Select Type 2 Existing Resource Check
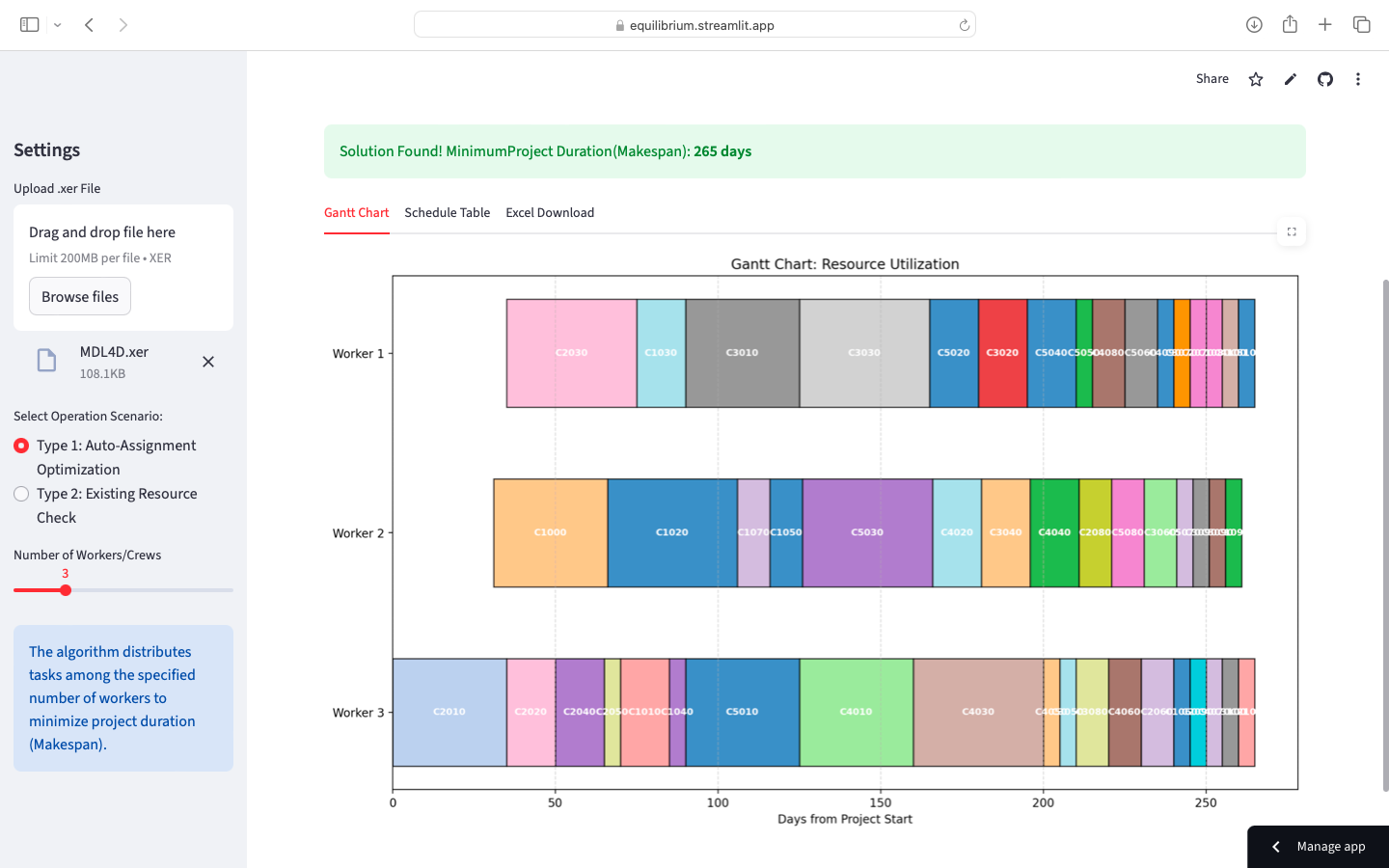Image resolution: width=1389 pixels, height=868 pixels. pos(21,494)
